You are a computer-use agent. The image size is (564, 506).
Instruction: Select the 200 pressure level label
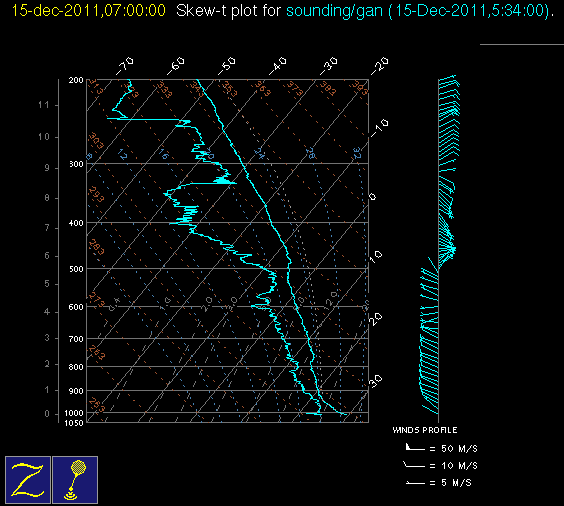76,80
